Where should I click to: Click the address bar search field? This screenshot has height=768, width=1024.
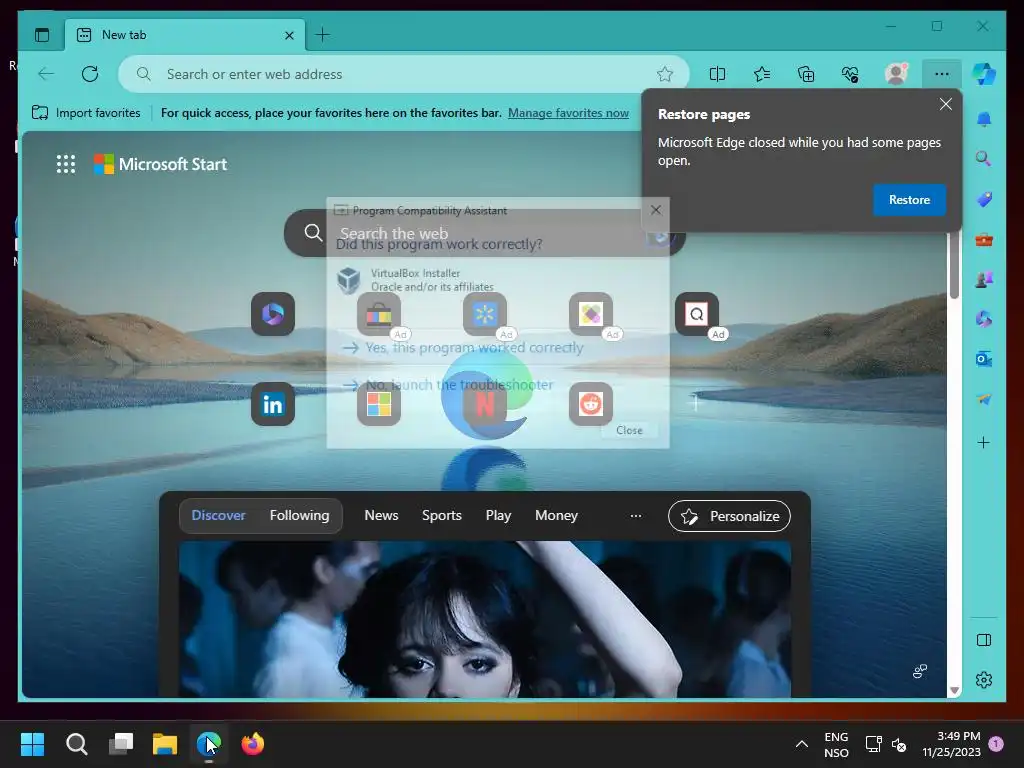coord(404,74)
